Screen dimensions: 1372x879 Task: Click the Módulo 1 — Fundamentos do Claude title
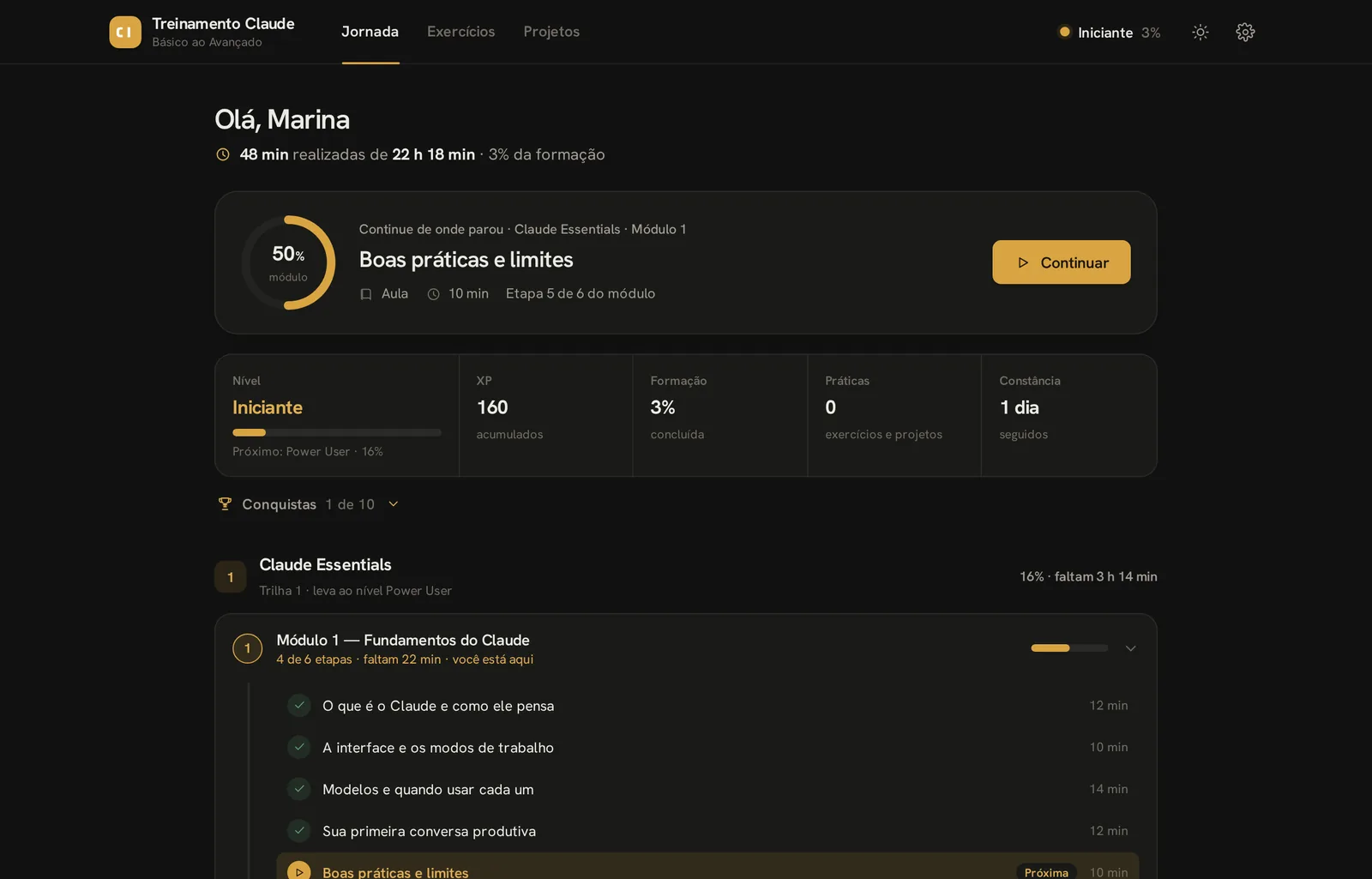403,640
